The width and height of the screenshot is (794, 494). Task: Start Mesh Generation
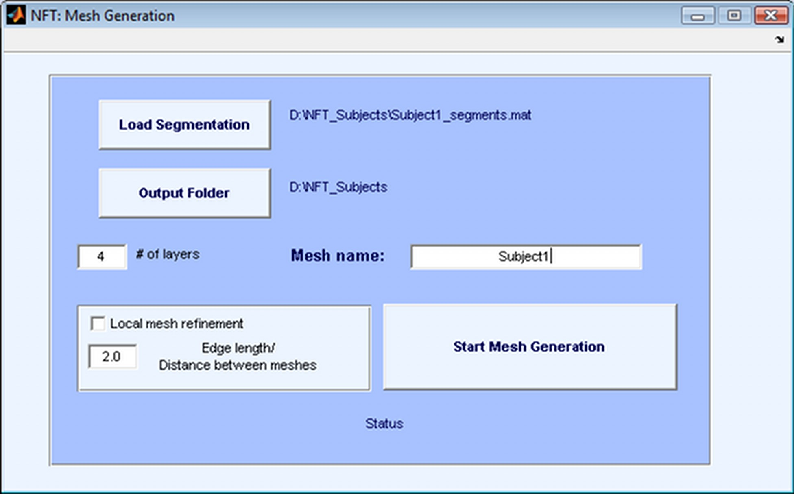(529, 347)
